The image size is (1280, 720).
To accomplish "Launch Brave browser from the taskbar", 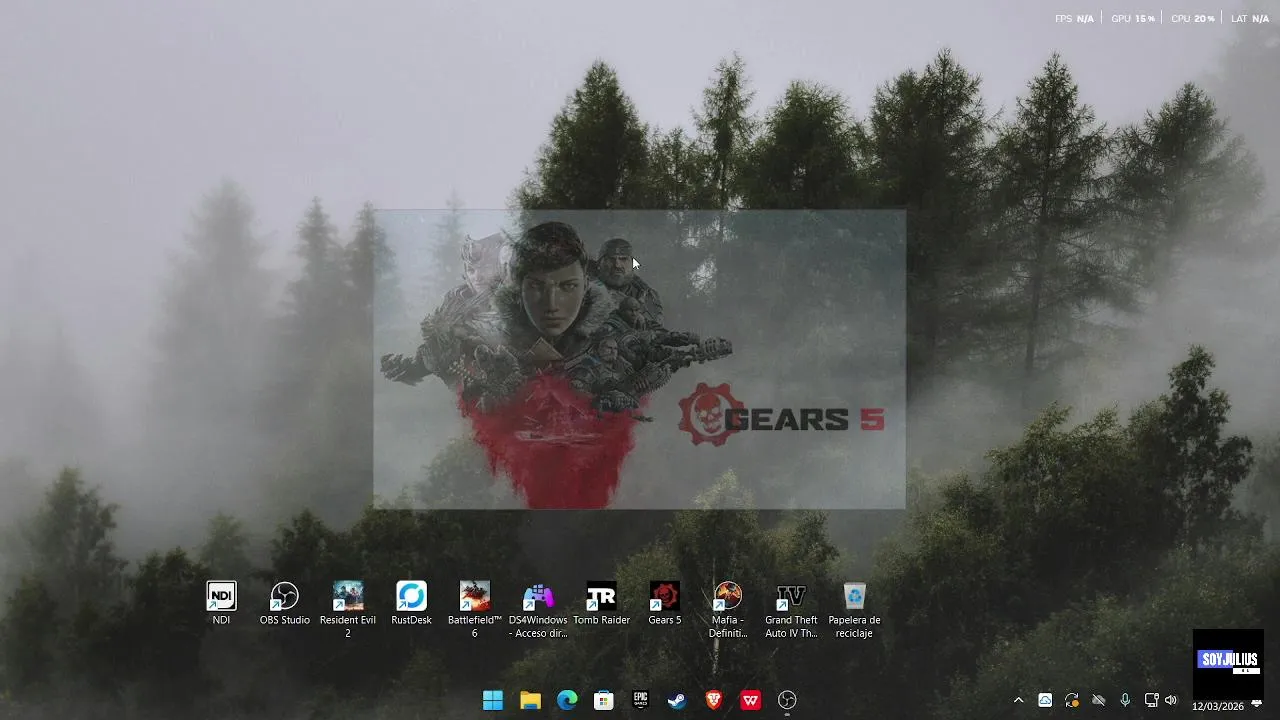I will 714,700.
